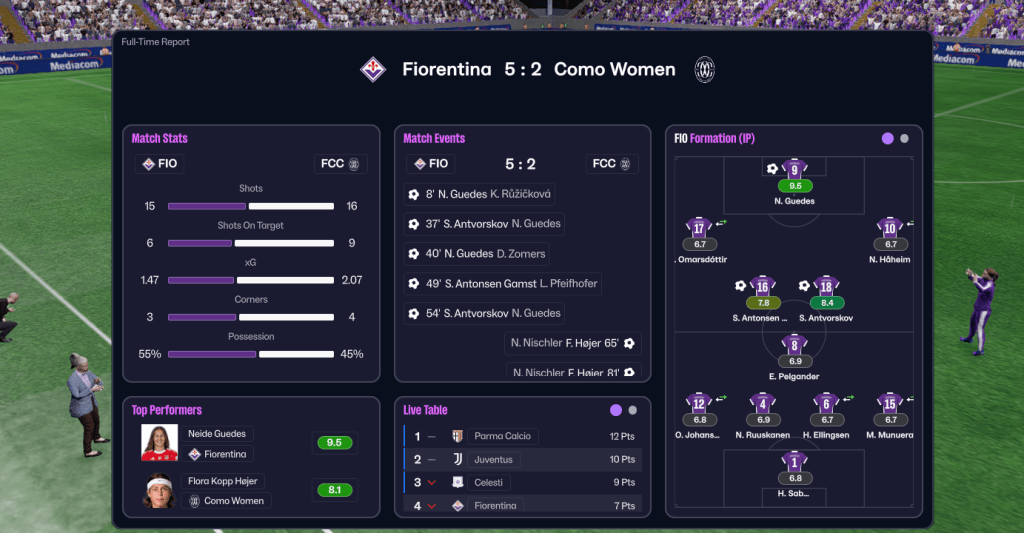Viewport: 1024px width, 533px height.
Task: Click the Celesti row in Live Table
Action: (x=525, y=483)
